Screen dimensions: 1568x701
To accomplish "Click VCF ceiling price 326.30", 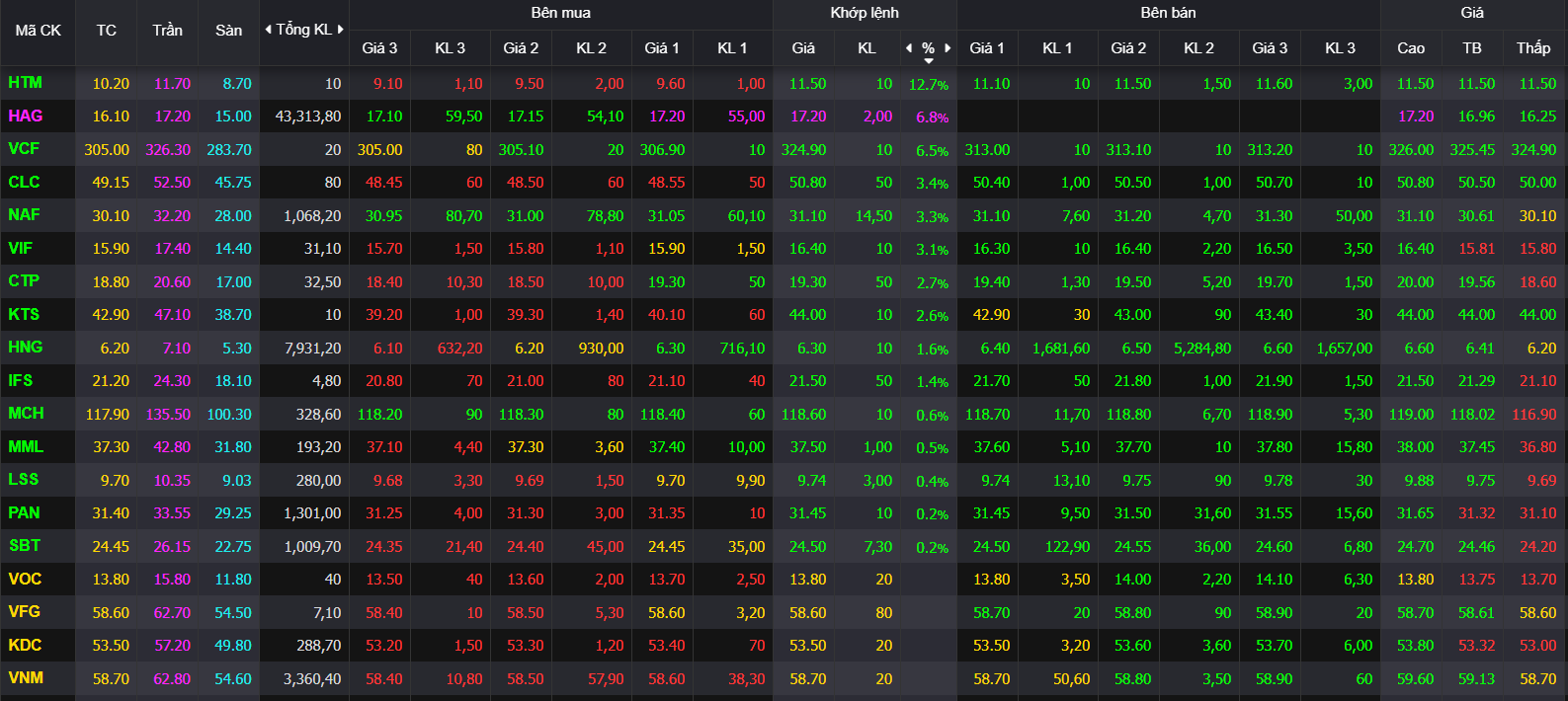I will 168,150.
